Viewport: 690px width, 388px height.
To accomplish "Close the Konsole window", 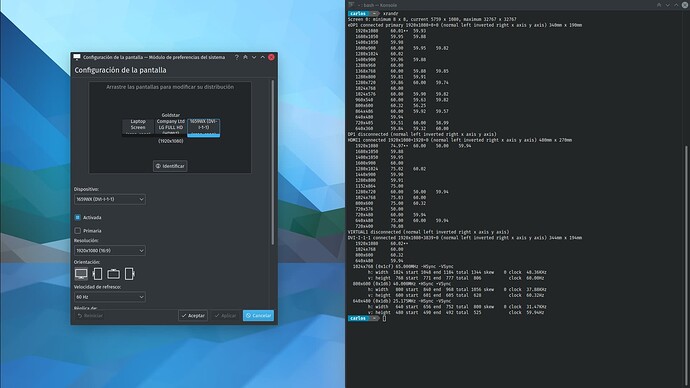I will [685, 5].
